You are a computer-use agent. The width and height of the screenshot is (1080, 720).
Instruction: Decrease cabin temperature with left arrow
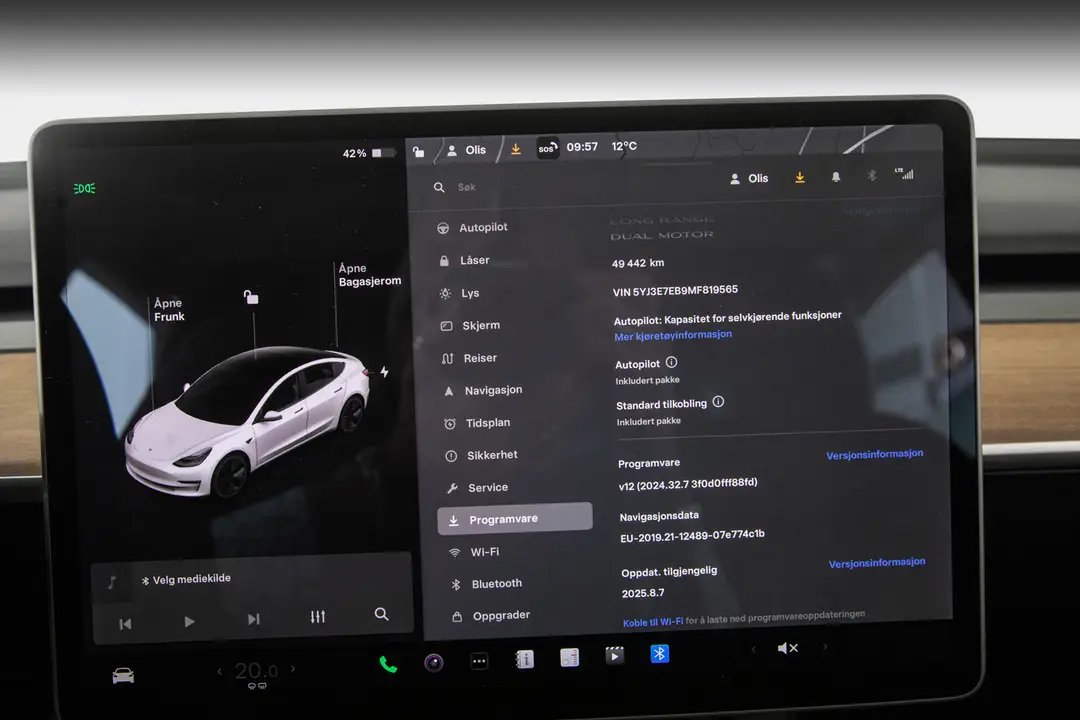pos(220,671)
